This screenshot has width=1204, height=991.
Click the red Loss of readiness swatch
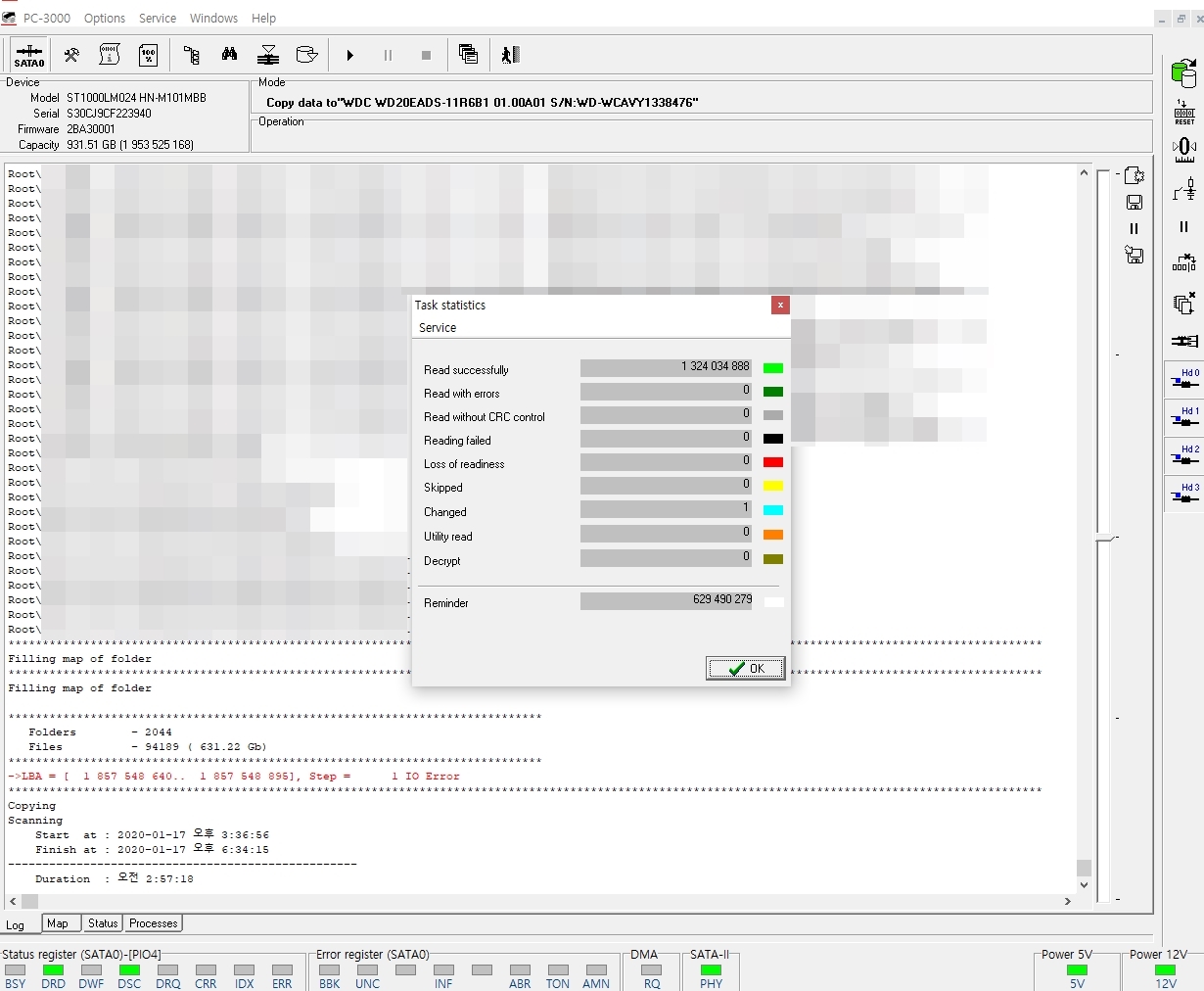pyautogui.click(x=773, y=462)
